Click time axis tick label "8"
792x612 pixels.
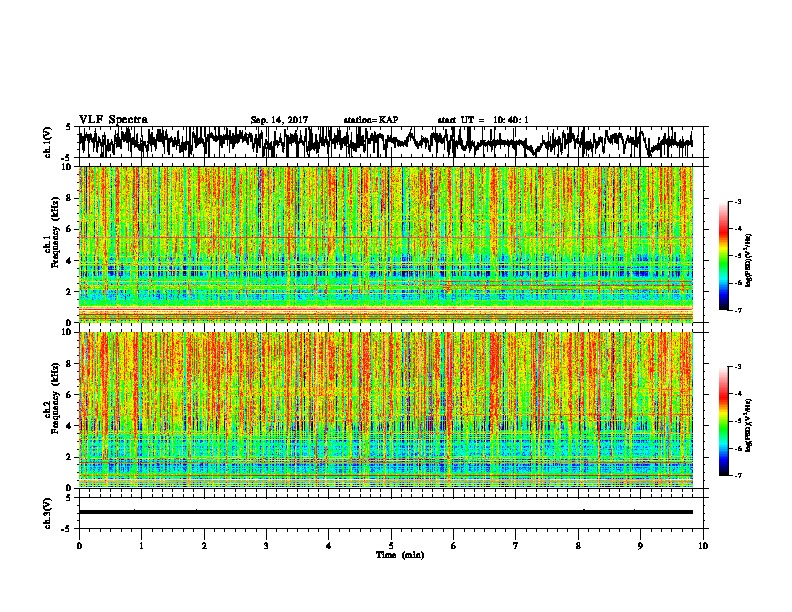(x=578, y=546)
